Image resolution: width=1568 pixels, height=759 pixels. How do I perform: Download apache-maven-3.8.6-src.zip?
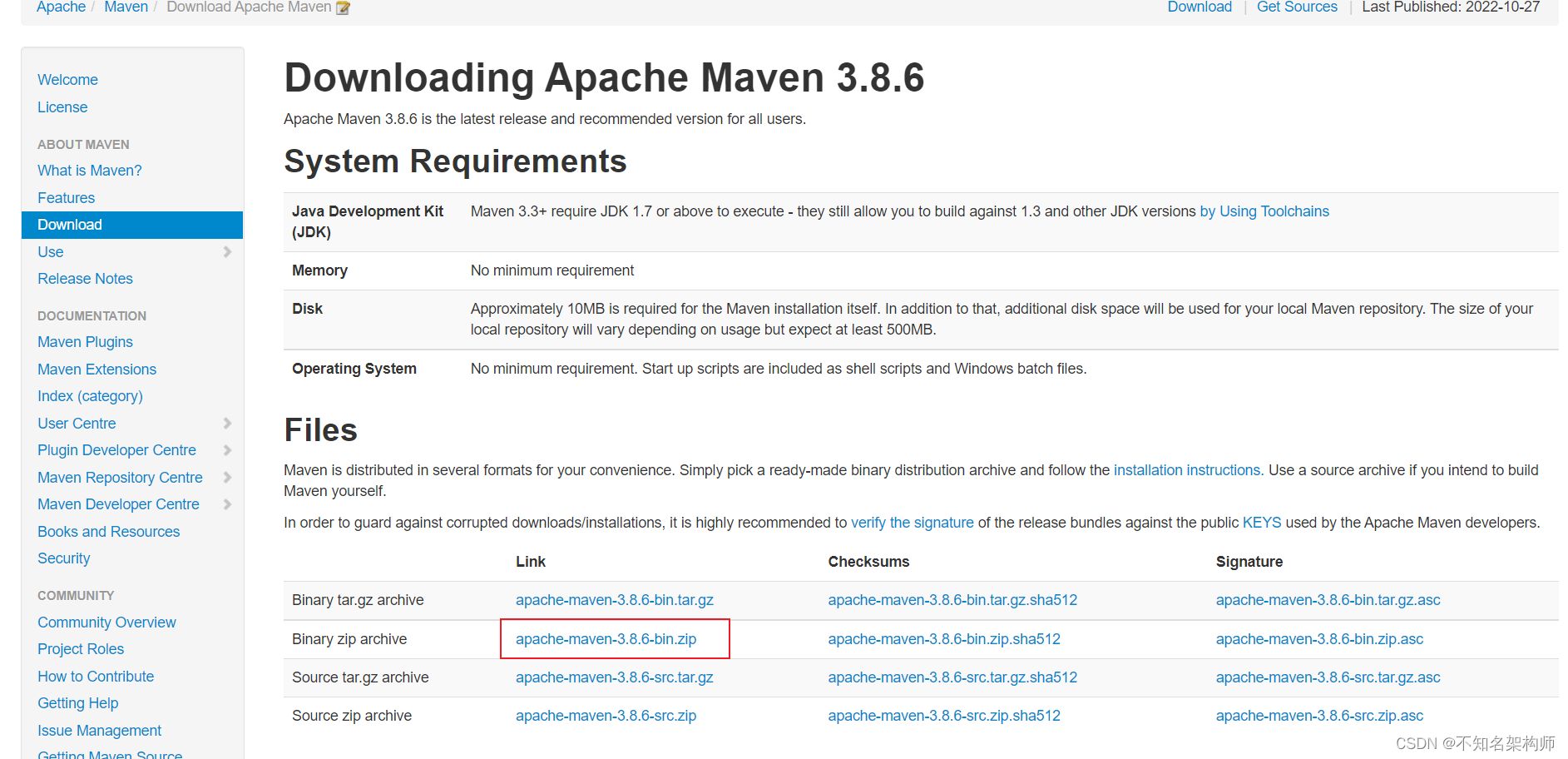(606, 716)
